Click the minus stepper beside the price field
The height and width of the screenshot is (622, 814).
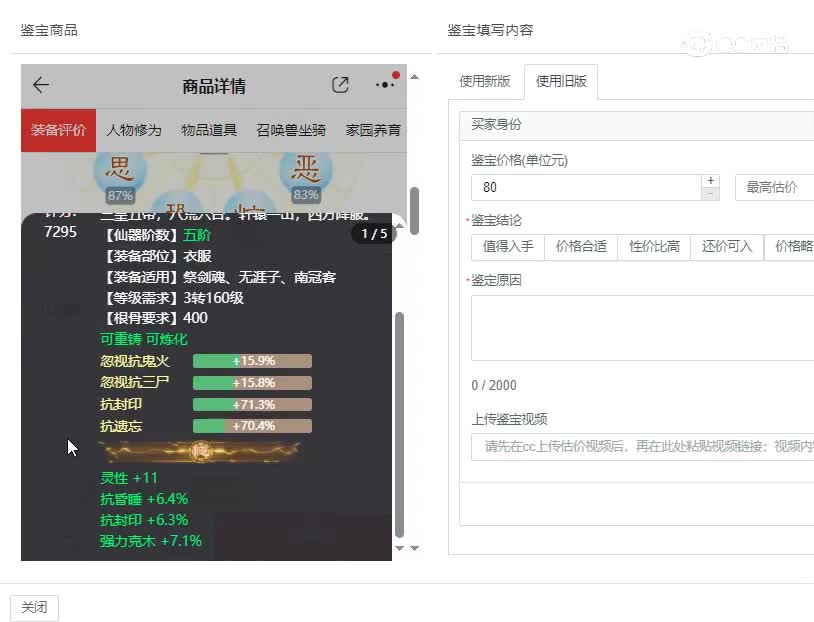click(x=709, y=192)
